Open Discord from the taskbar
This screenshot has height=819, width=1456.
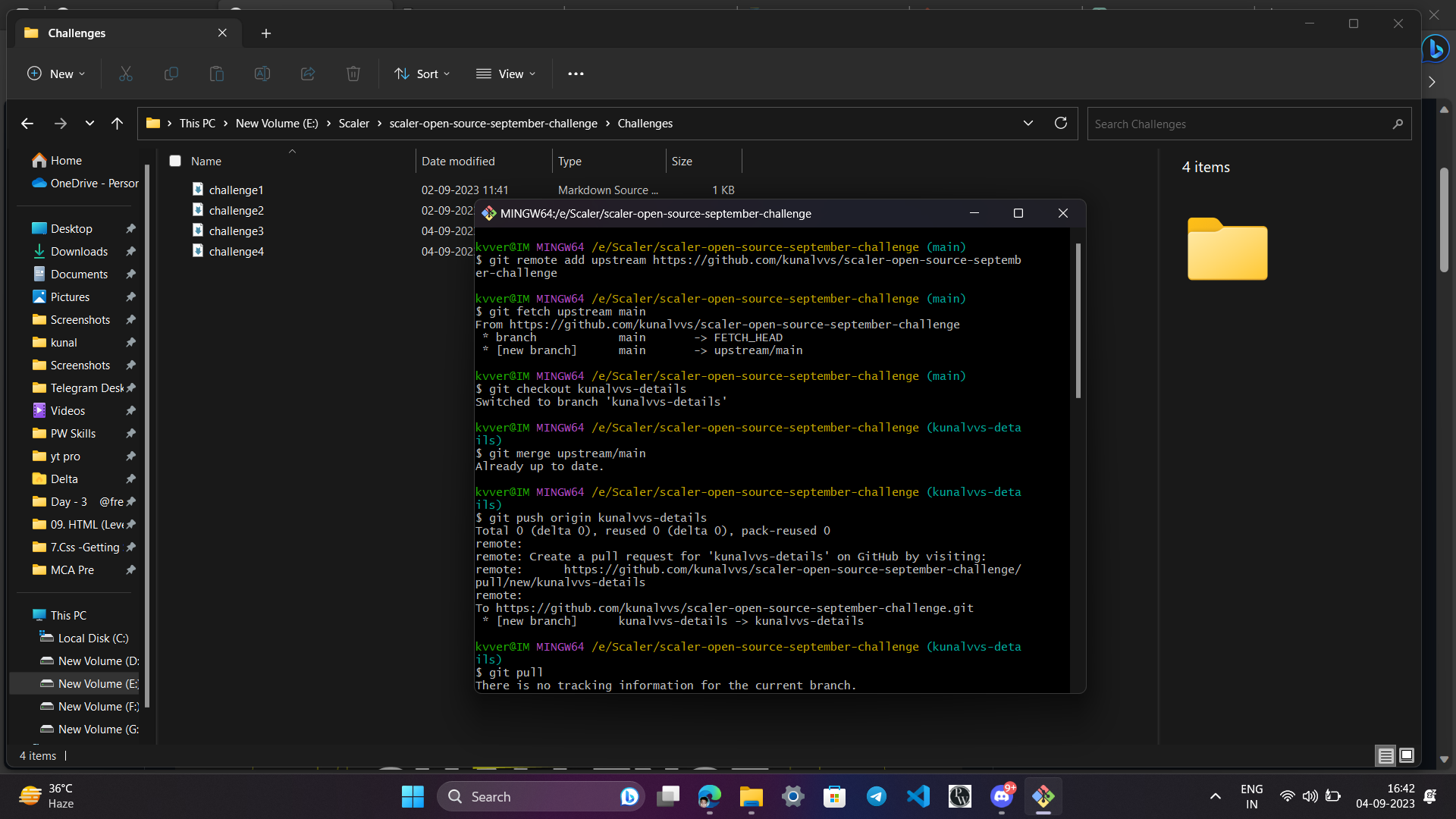click(x=1001, y=796)
